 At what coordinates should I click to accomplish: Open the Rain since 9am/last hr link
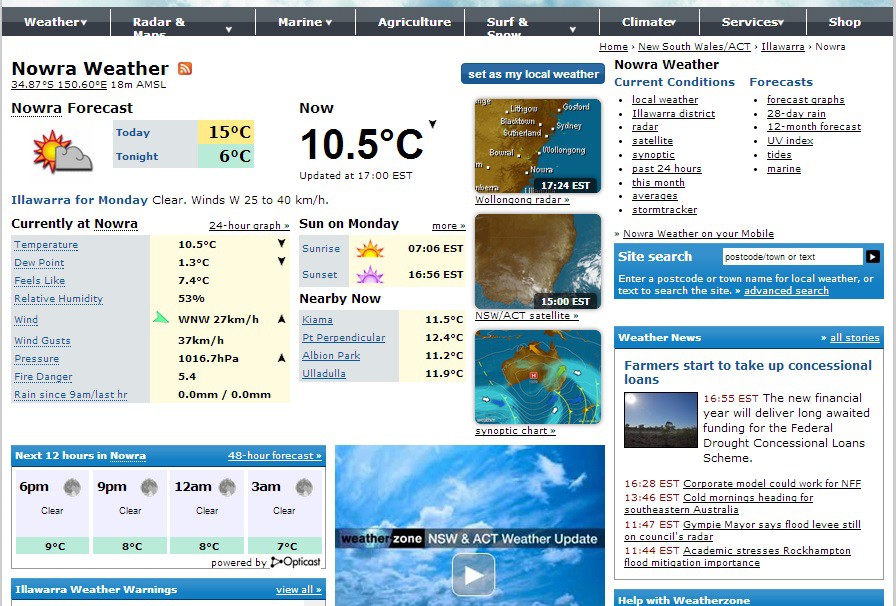[x=70, y=394]
